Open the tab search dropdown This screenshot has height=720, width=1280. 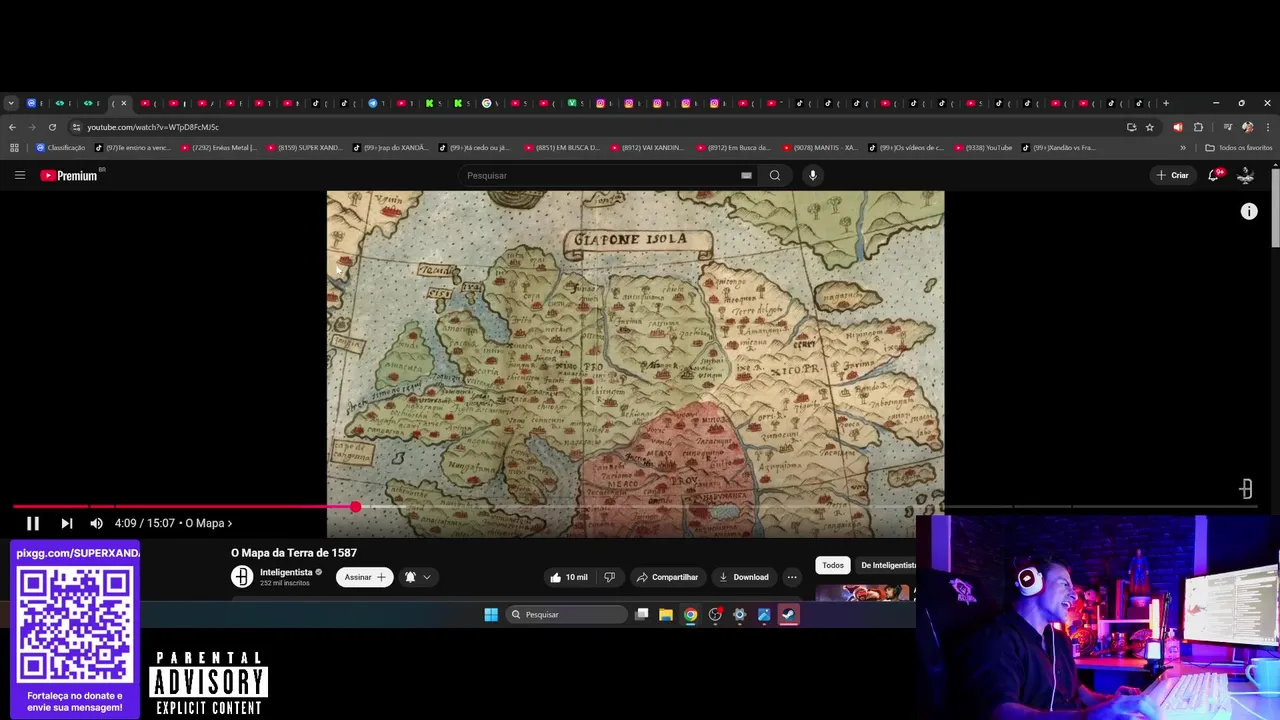(x=10, y=103)
